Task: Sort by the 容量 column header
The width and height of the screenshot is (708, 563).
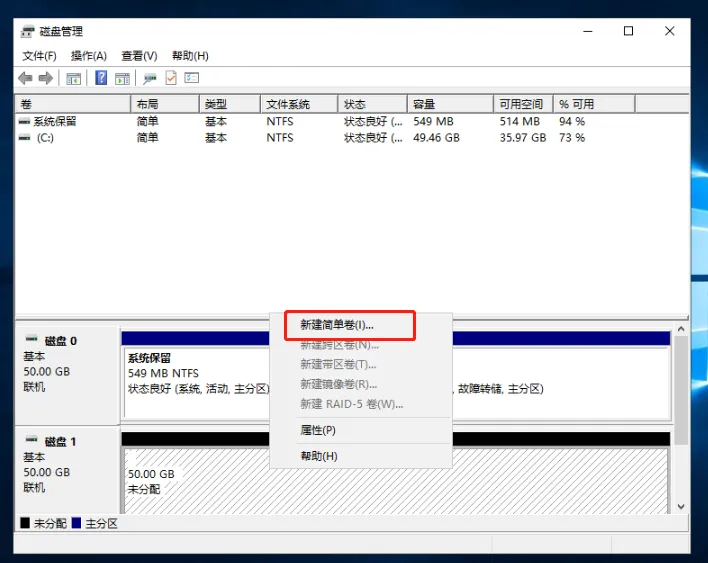Action: (450, 104)
